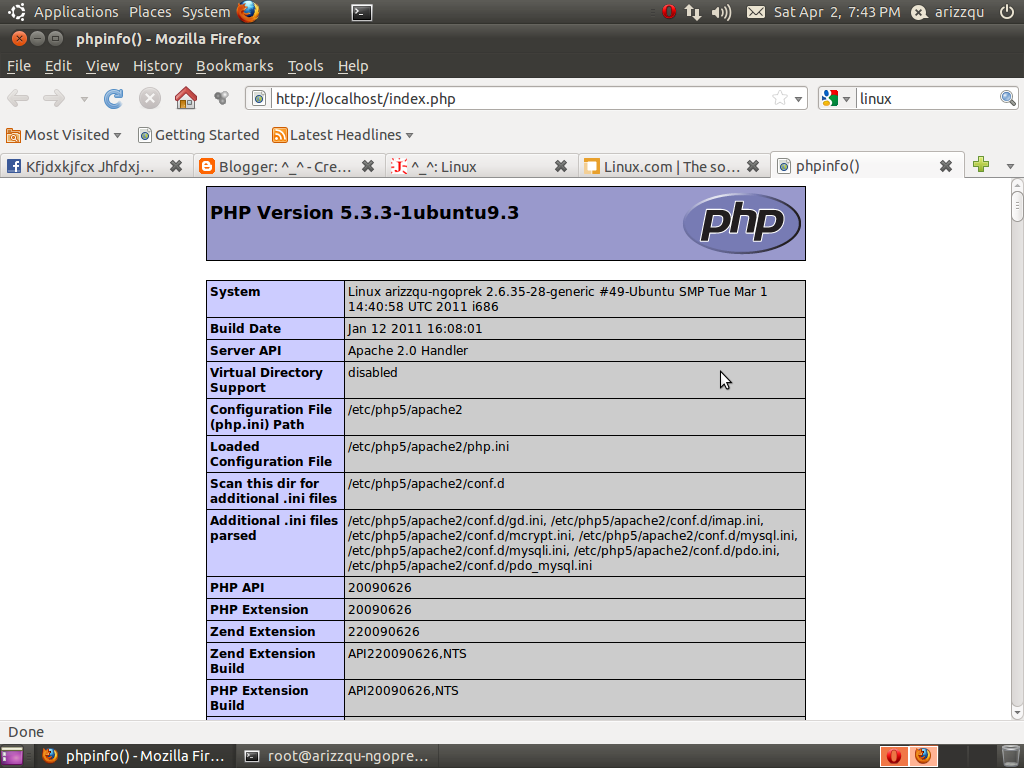Open the mail envelope indicator menu

coord(756,12)
